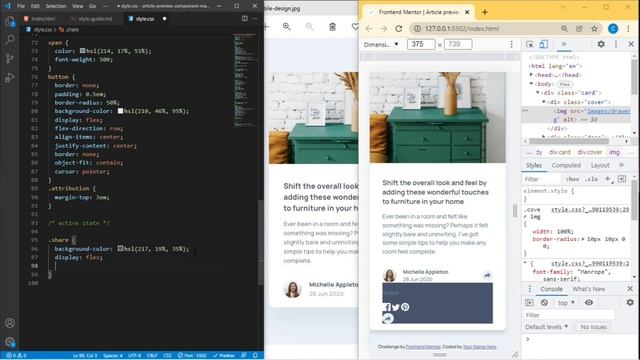
Task: Click the share arrow next to Michelle Appleton
Action: 487,276
